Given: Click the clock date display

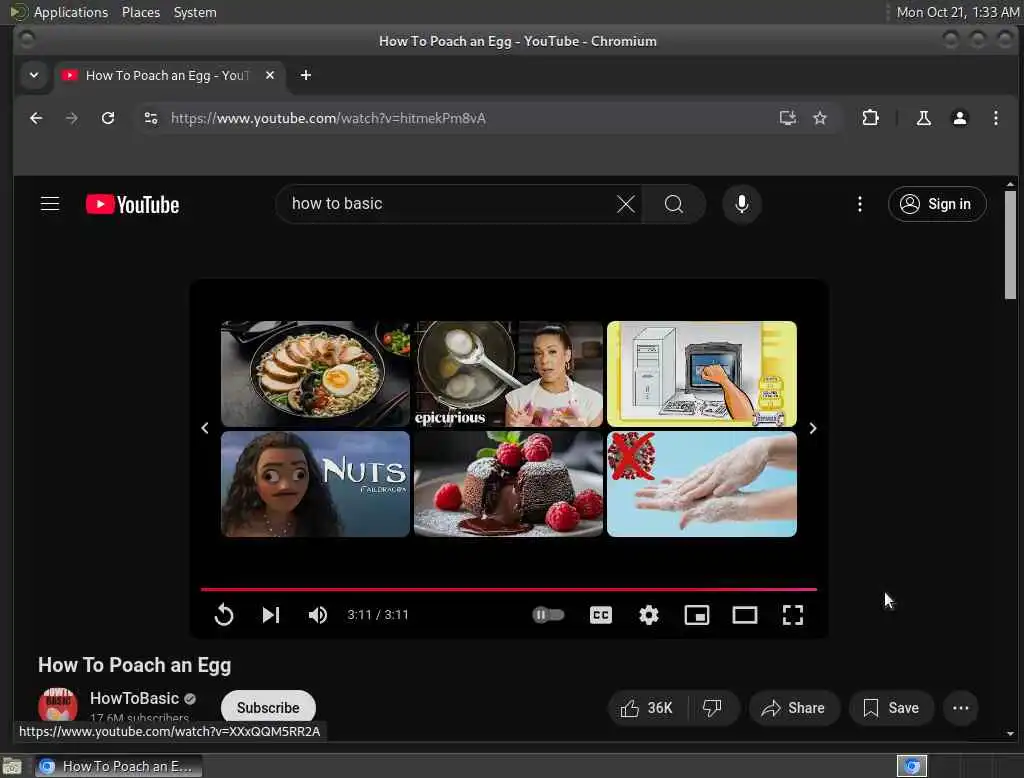Looking at the screenshot, I should 957,12.
